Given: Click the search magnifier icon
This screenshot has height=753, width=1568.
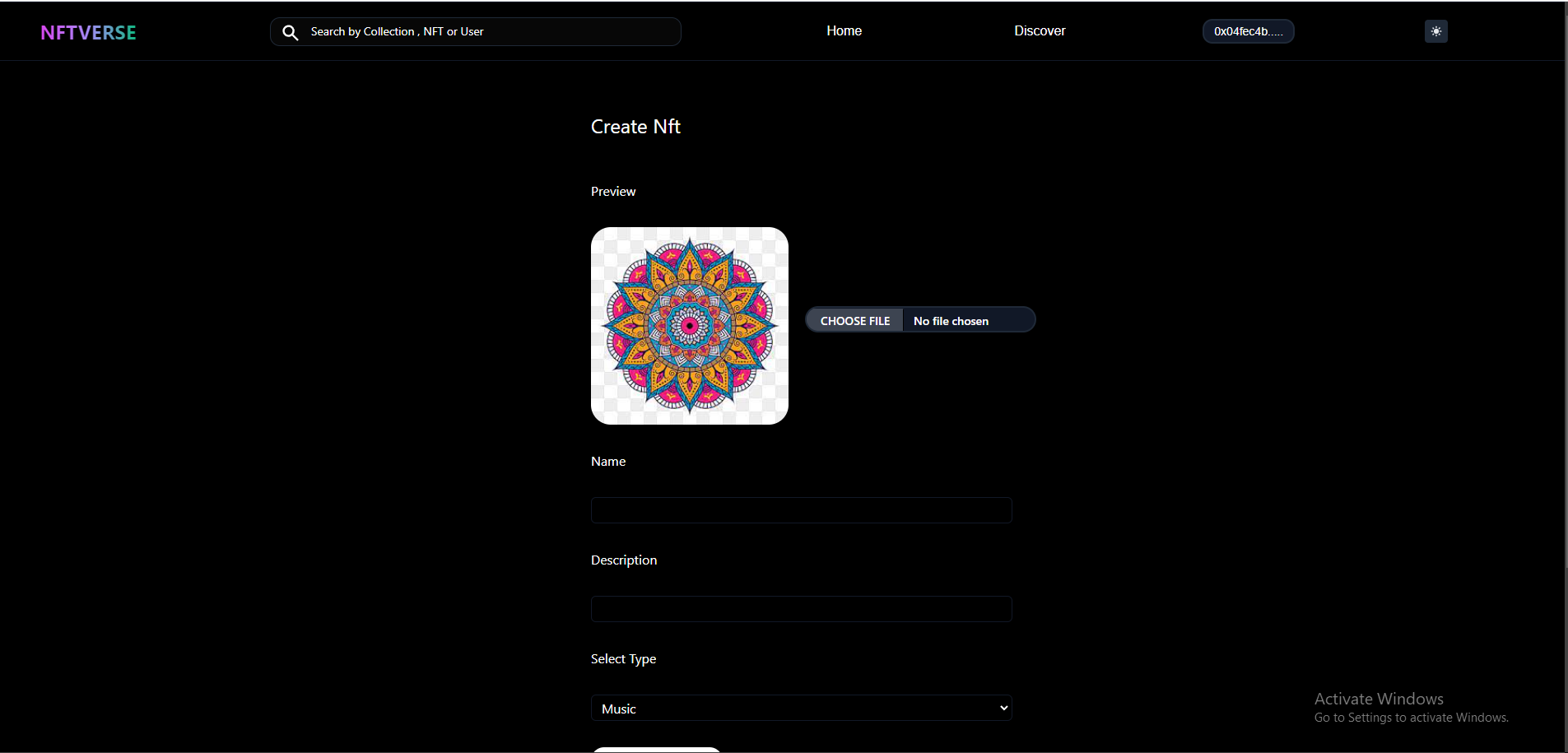Looking at the screenshot, I should click(291, 32).
